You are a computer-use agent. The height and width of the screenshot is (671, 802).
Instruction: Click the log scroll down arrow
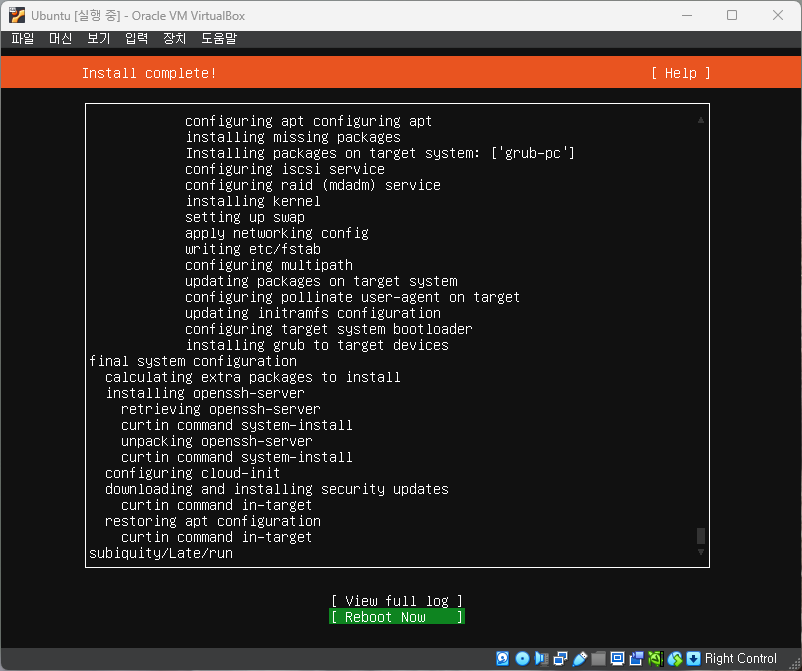tap(701, 552)
